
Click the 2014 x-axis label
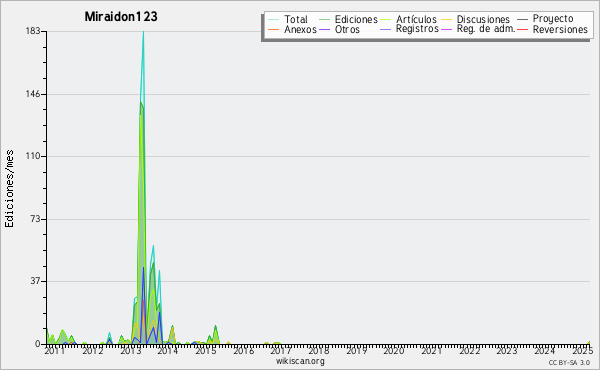168,350
